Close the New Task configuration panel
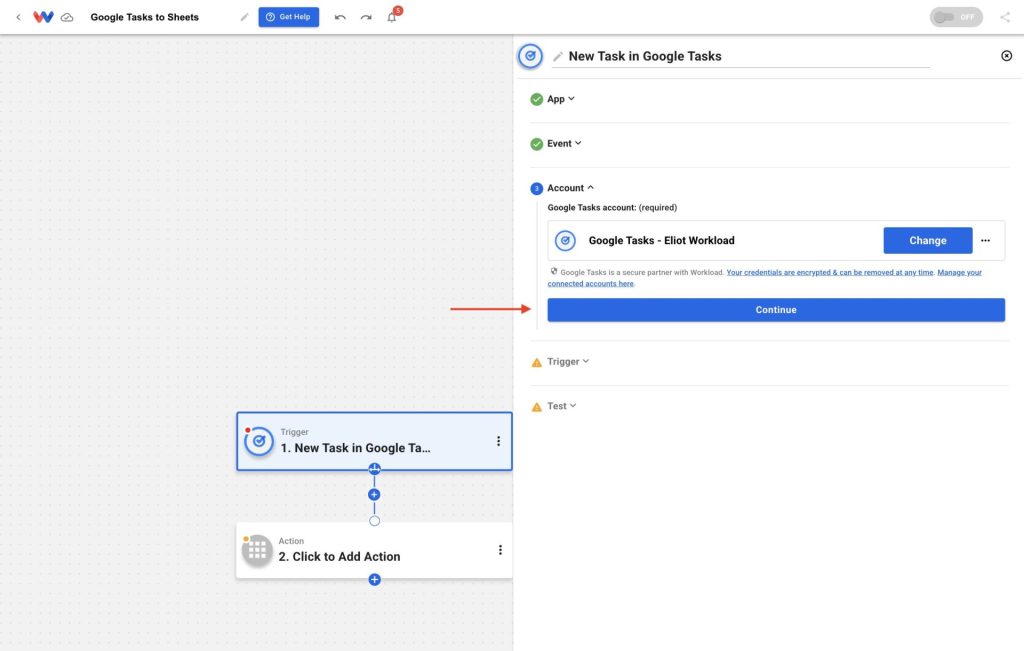This screenshot has width=1024, height=651. click(x=1006, y=56)
